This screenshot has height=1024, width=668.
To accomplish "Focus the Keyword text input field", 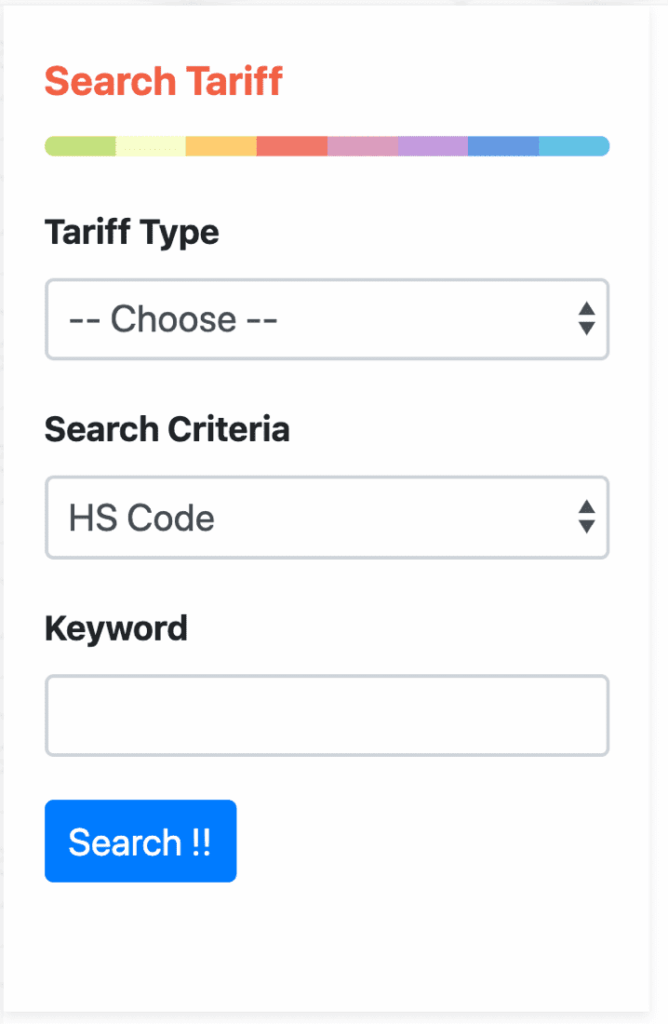I will (327, 715).
